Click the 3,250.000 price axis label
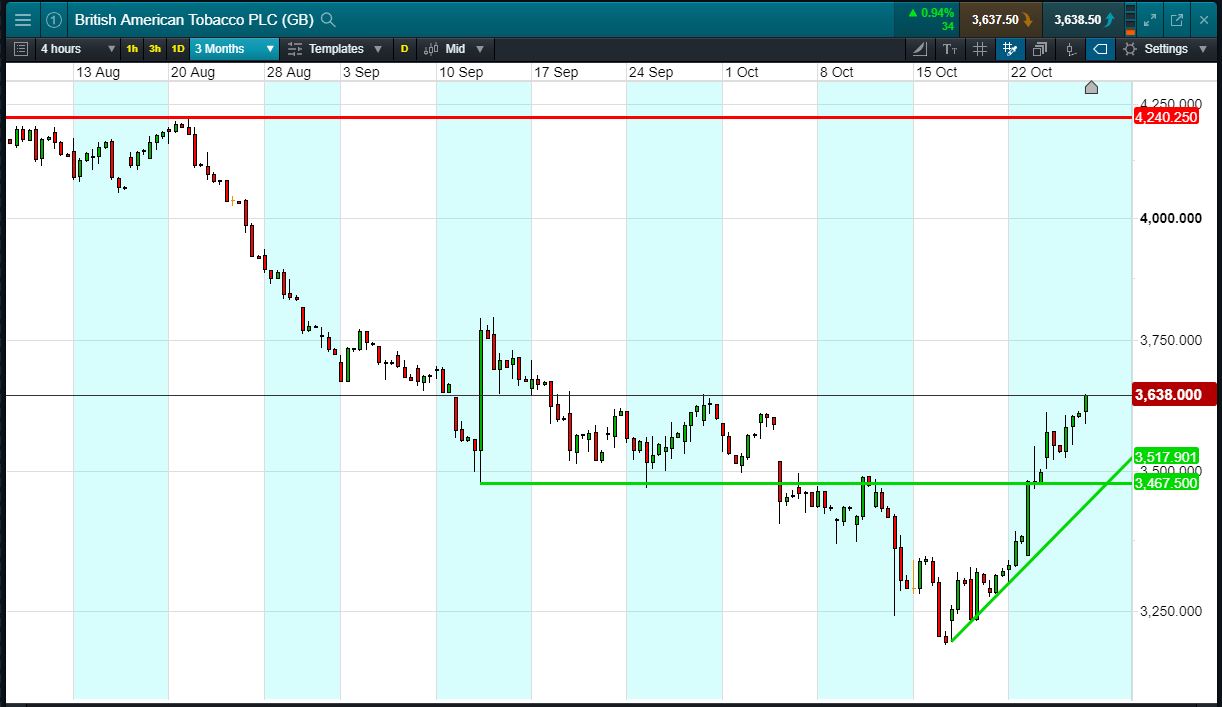The width and height of the screenshot is (1222, 707). (1171, 611)
